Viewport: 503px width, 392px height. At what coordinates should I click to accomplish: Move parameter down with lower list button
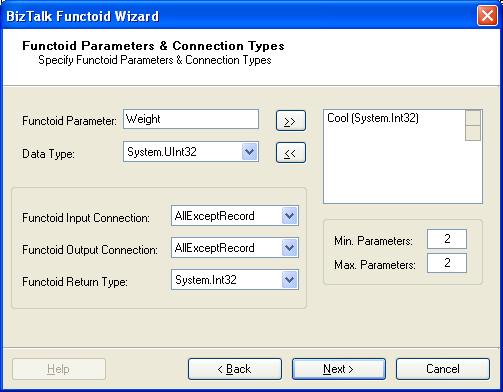point(473,133)
